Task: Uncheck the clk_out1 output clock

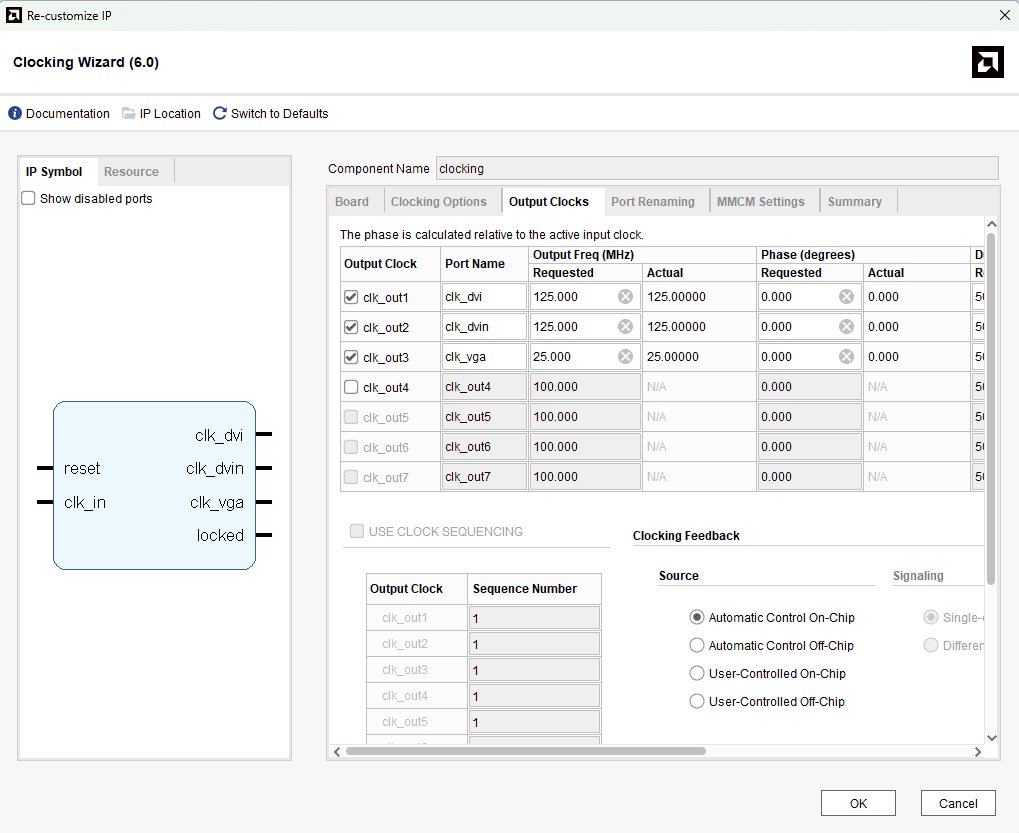Action: 351,297
